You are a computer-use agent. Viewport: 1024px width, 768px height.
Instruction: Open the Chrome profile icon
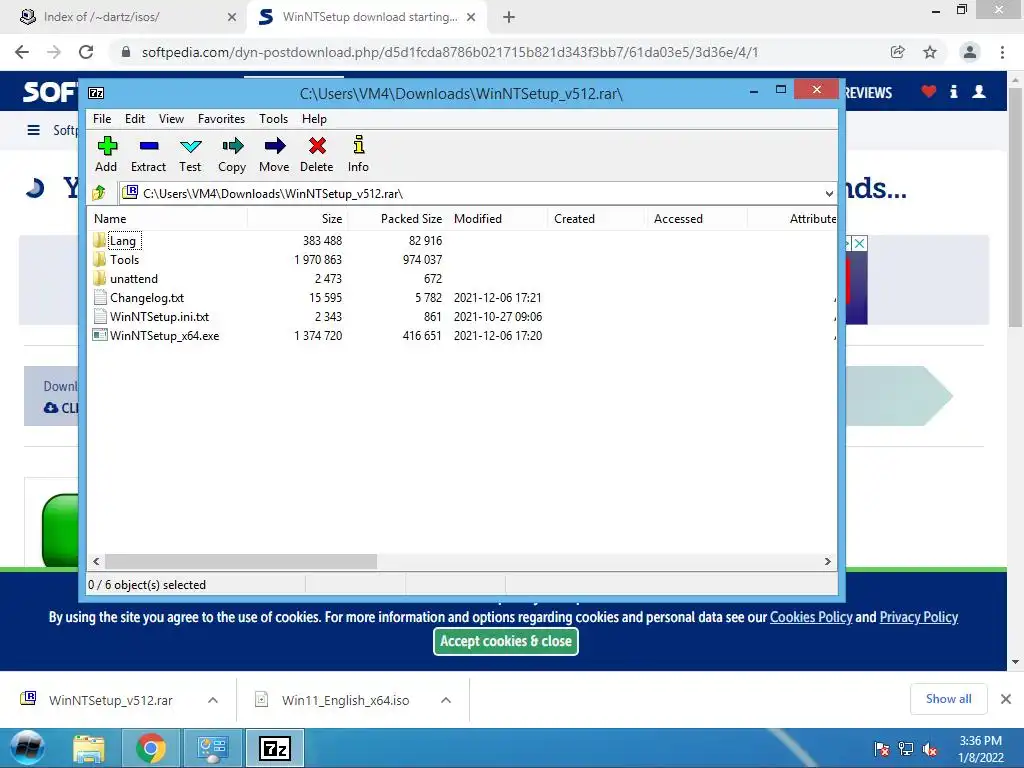pos(970,52)
